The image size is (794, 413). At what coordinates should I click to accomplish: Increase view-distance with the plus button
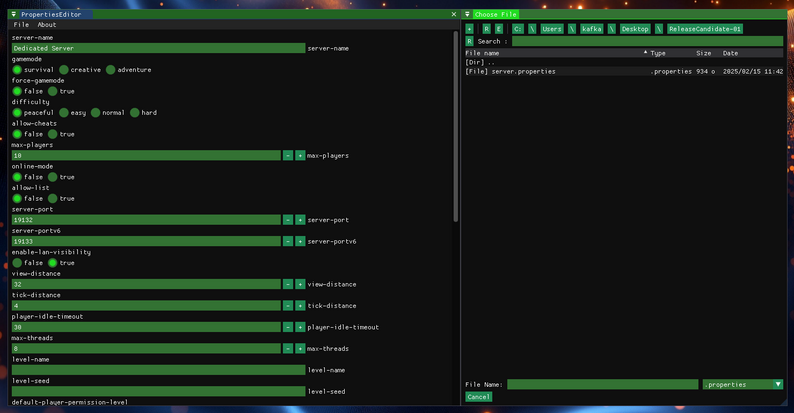(300, 284)
